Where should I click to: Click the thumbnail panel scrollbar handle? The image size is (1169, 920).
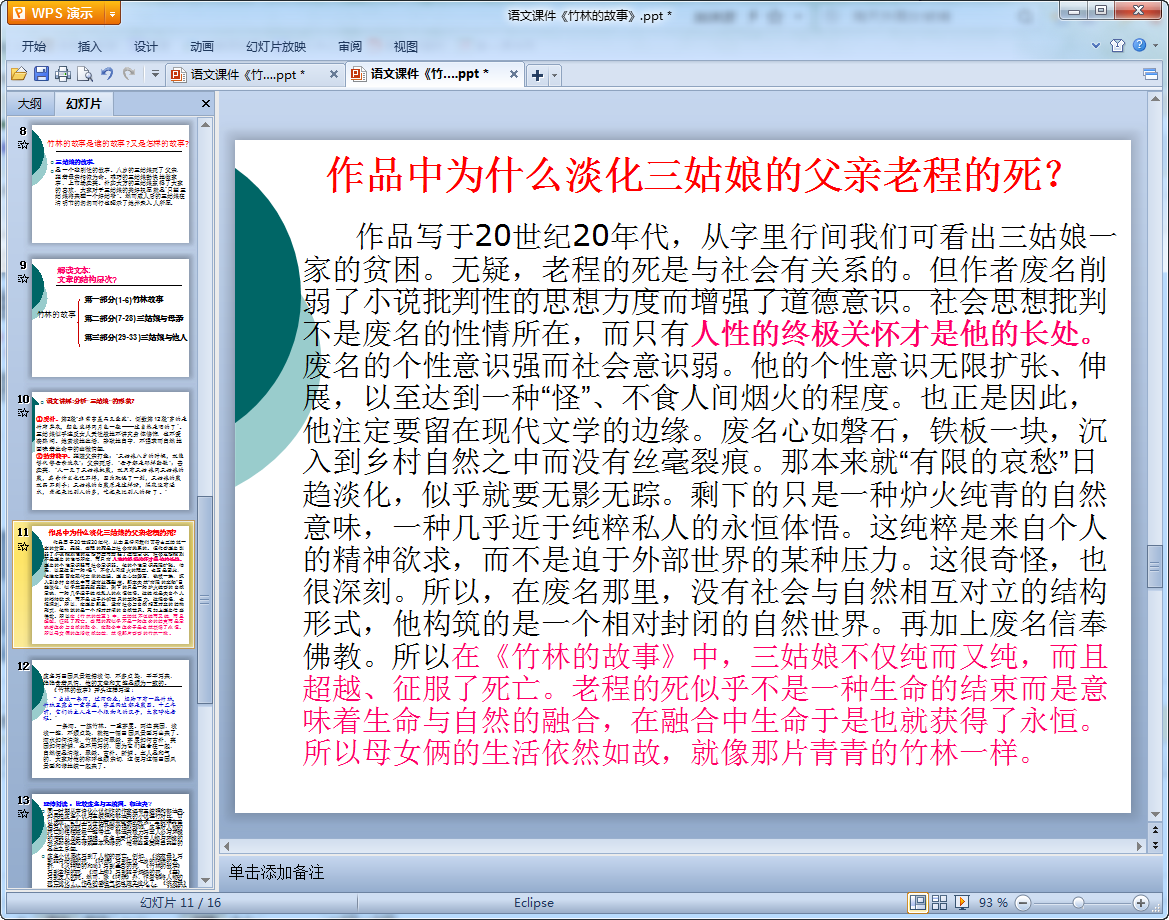[x=206, y=600]
